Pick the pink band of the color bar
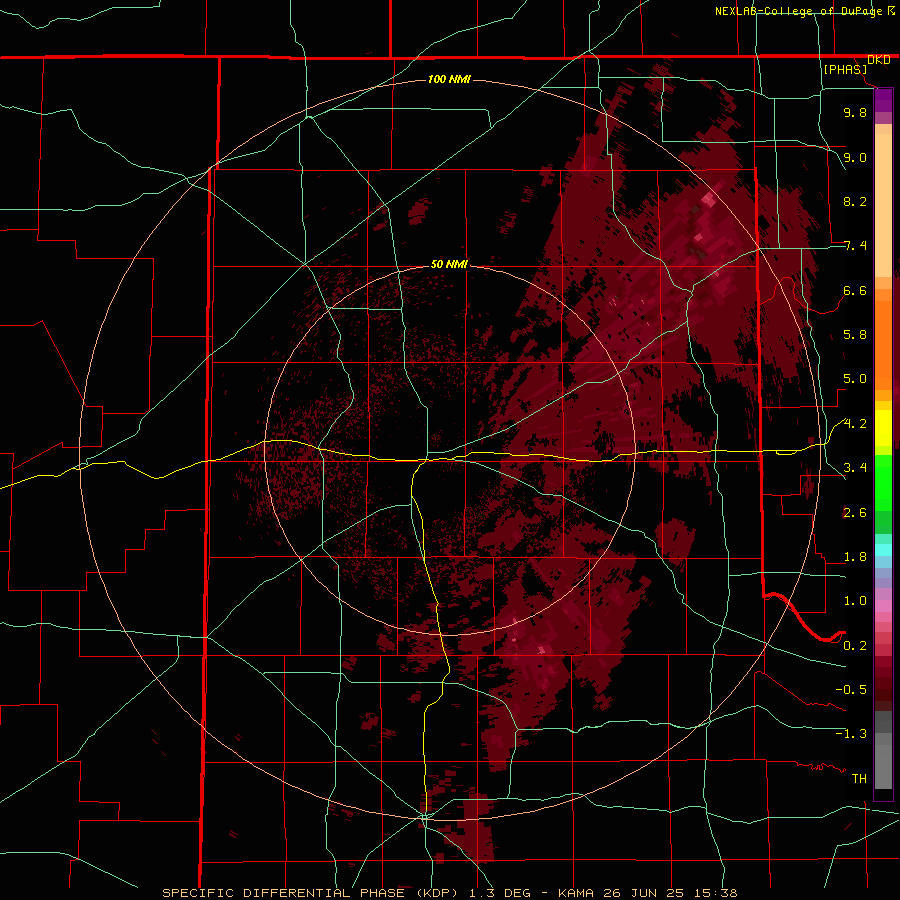 tap(883, 606)
